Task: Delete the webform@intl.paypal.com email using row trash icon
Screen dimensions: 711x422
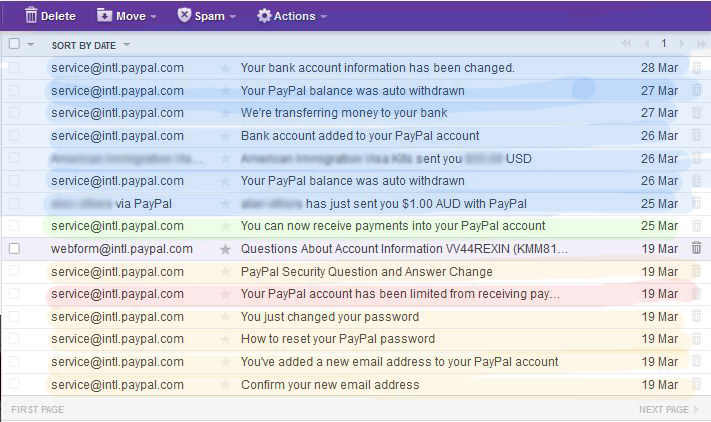Action: (x=696, y=248)
